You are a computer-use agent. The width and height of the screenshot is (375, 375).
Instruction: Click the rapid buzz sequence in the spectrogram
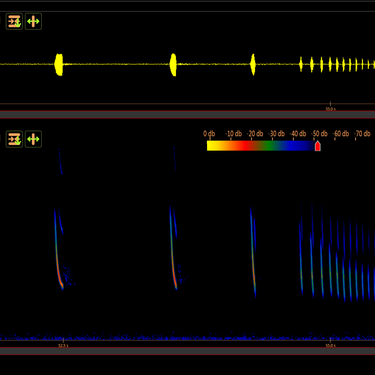coord(337,253)
